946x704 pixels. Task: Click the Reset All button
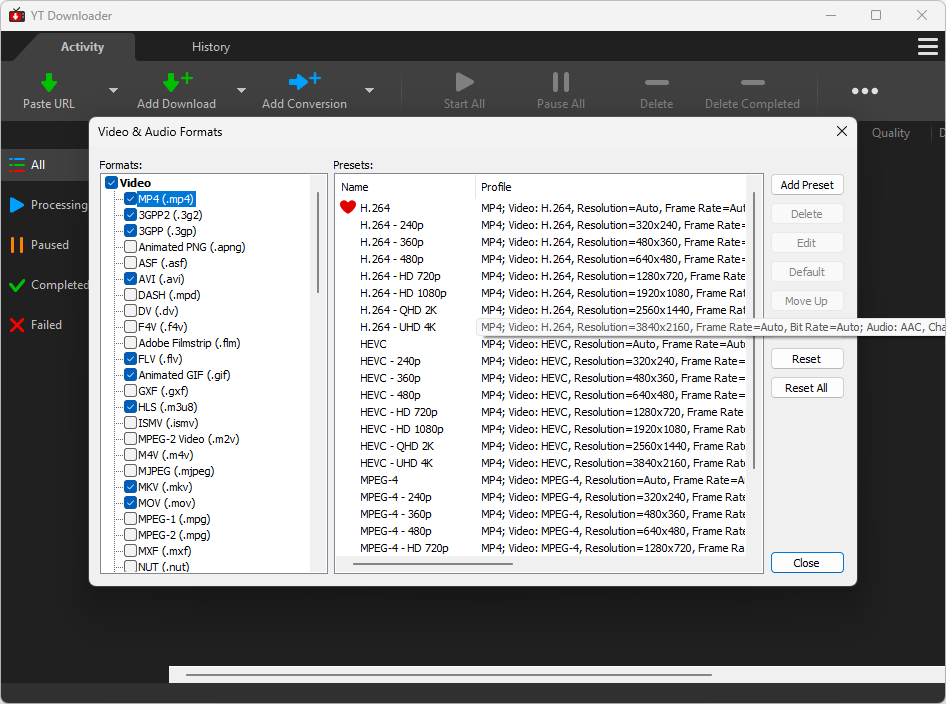pos(807,388)
